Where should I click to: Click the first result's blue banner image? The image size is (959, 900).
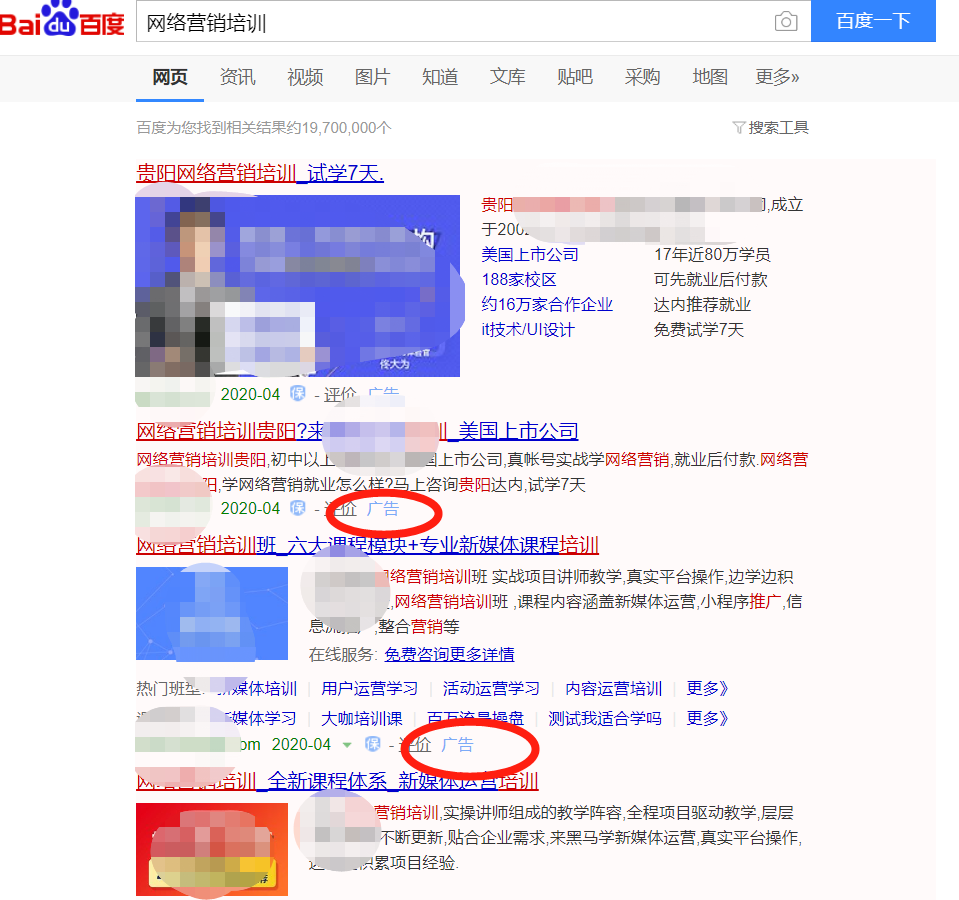(297, 286)
